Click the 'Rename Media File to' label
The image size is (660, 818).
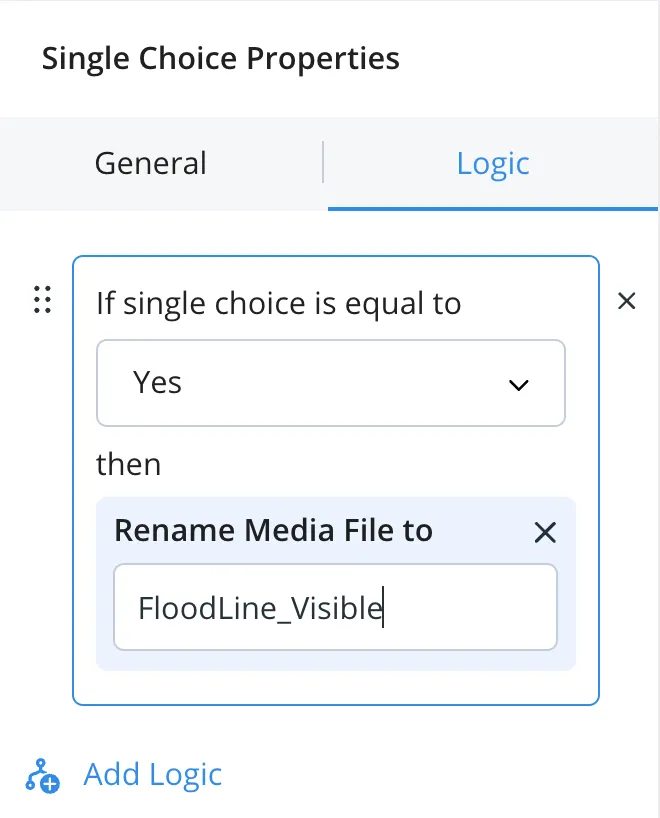(273, 531)
